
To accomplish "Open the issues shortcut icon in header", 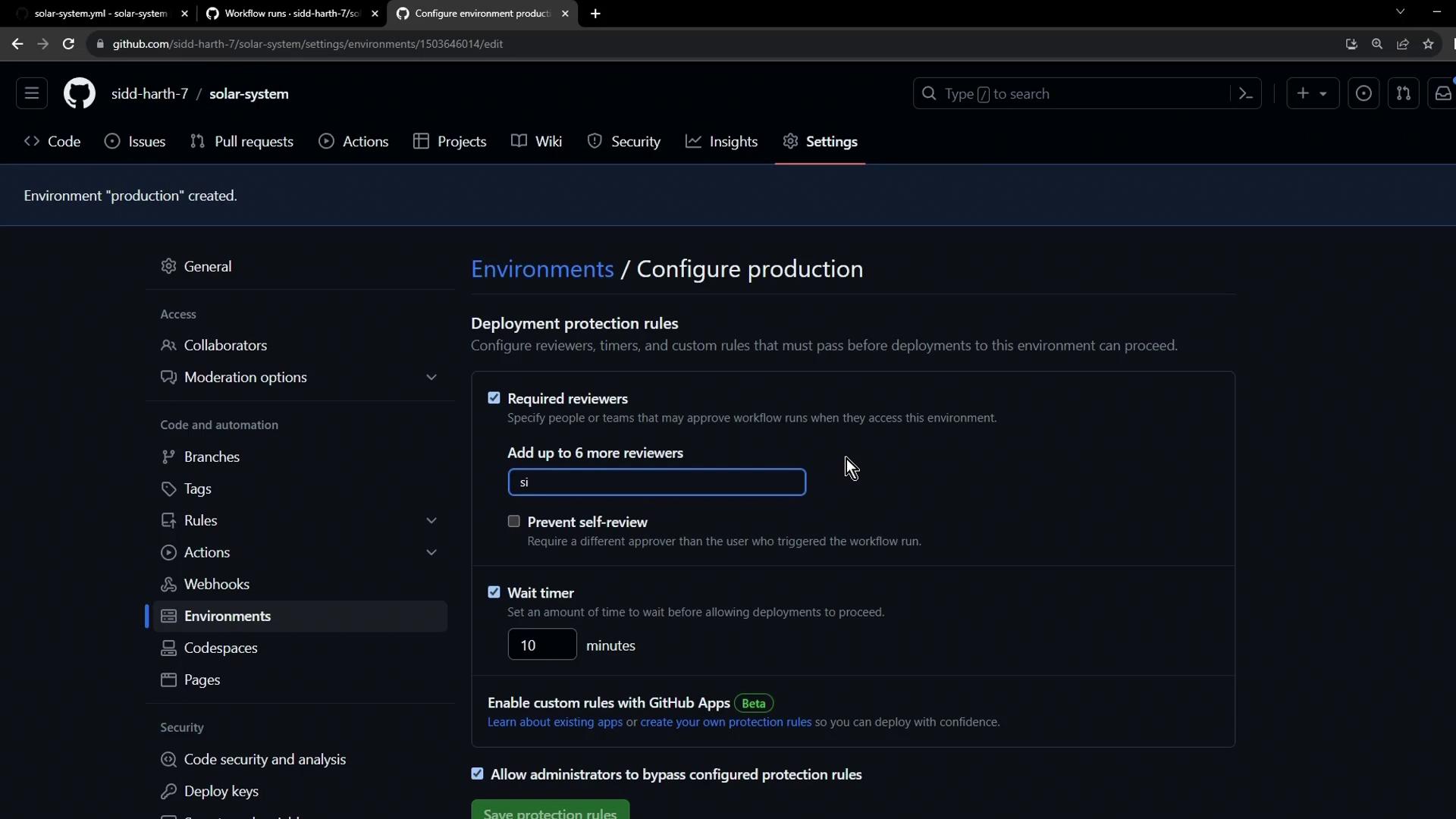I will (x=1363, y=94).
